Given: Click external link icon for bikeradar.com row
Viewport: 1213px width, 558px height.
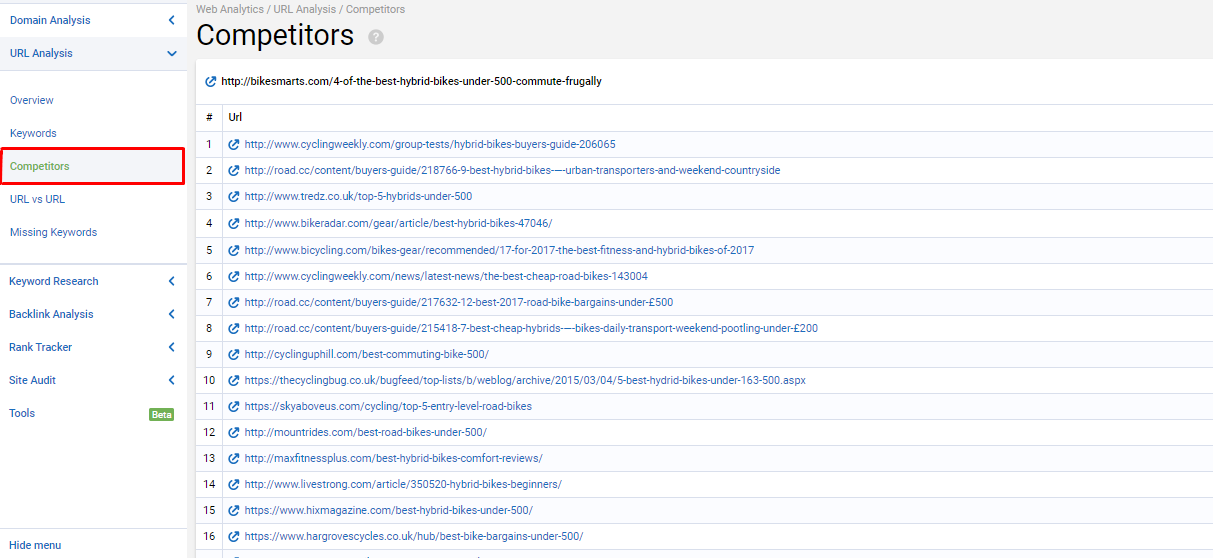Looking at the screenshot, I should (234, 224).
